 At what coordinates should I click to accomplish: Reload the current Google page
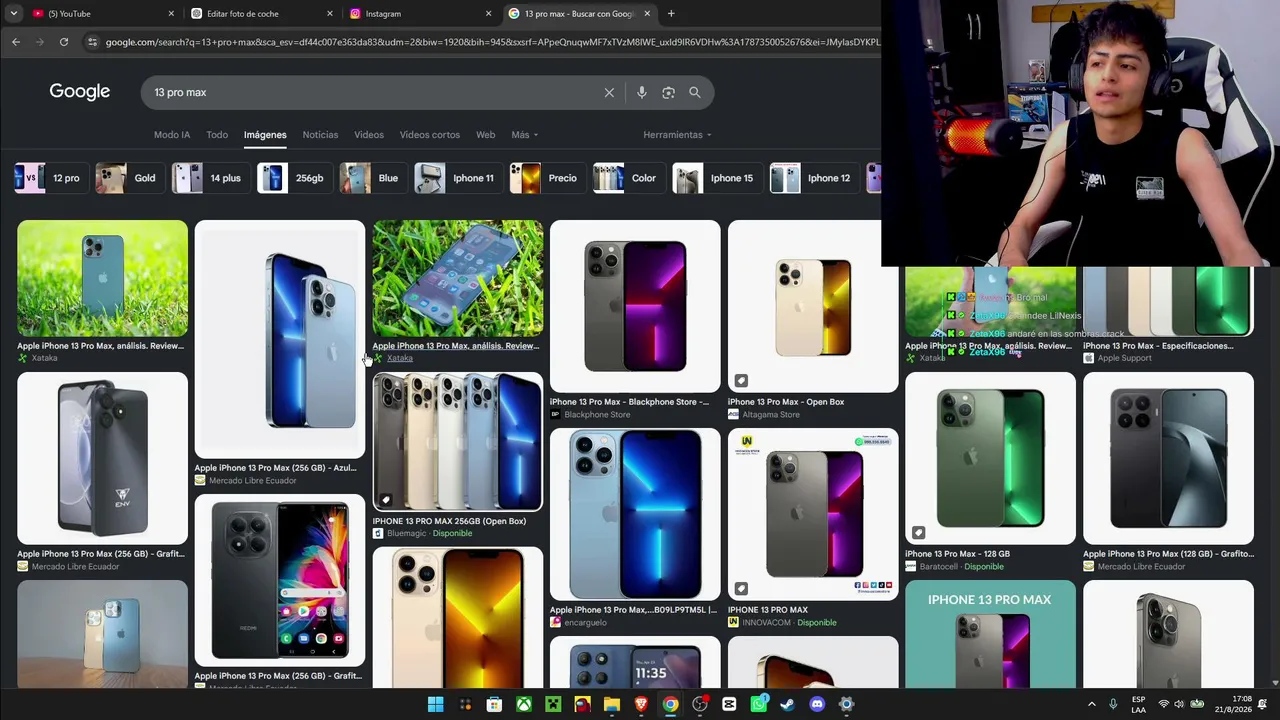click(x=64, y=42)
